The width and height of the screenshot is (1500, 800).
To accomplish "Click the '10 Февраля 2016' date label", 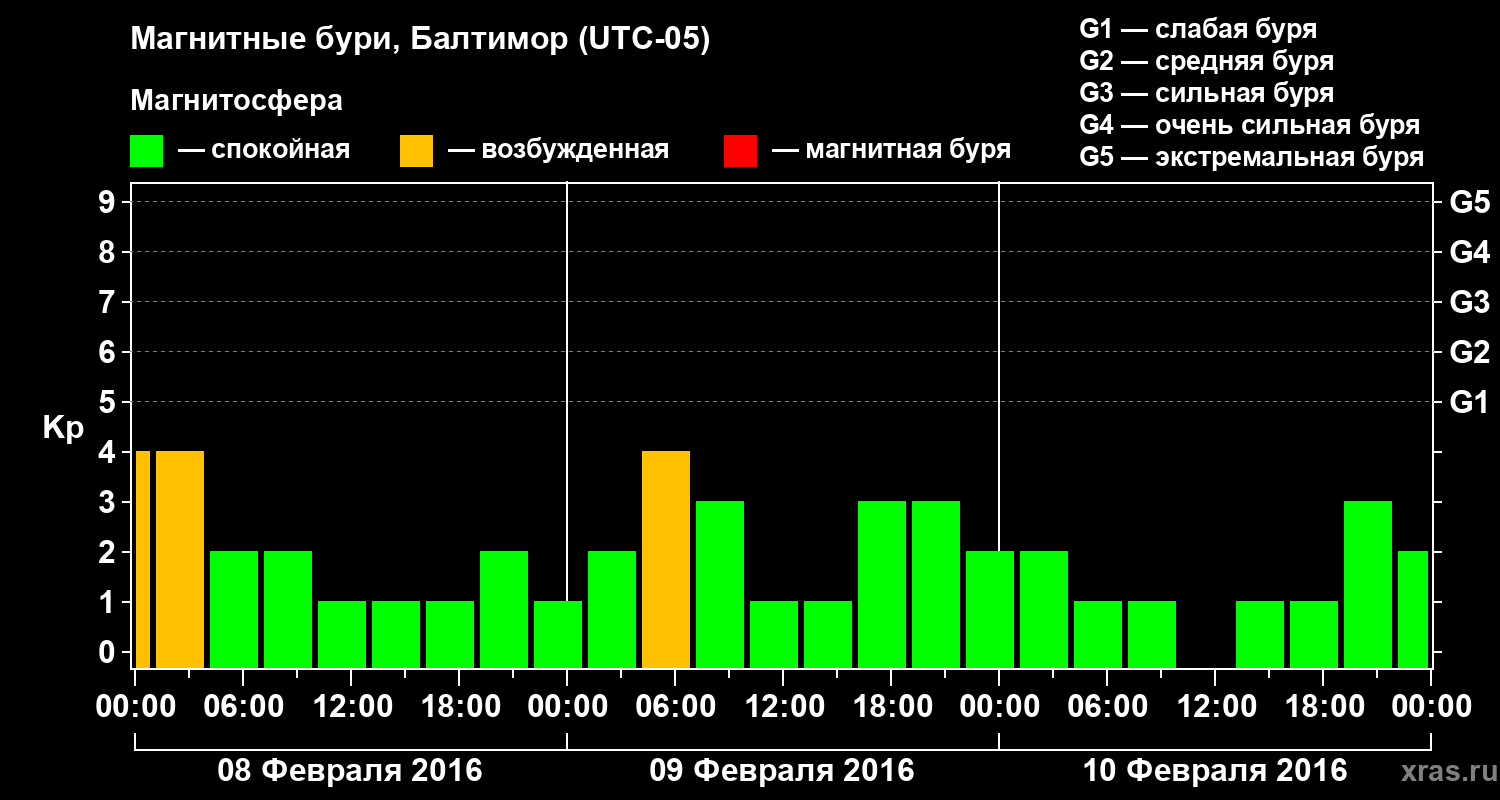I will click(x=1215, y=771).
